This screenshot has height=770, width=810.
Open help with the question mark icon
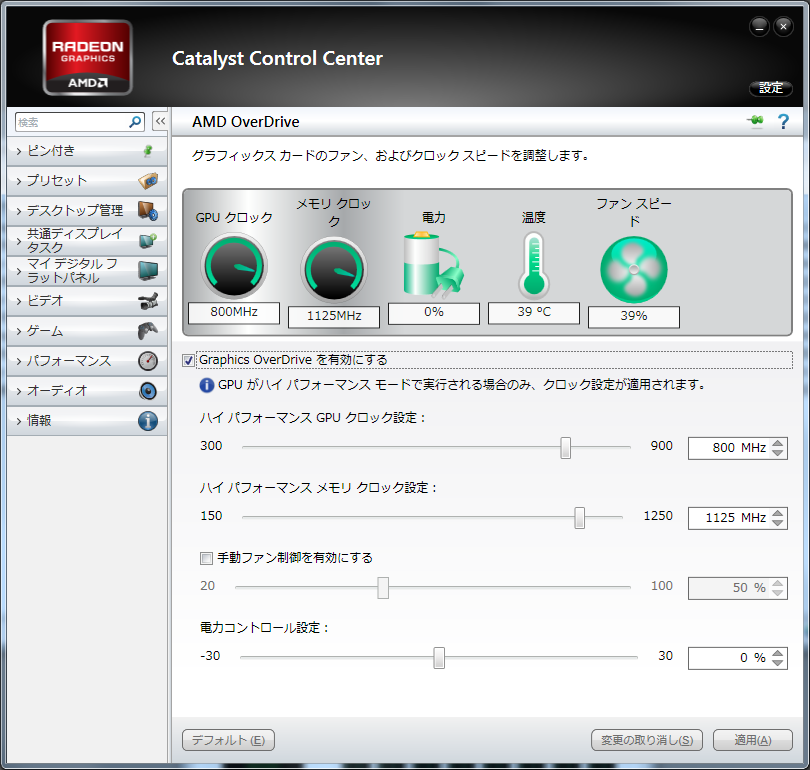point(783,122)
